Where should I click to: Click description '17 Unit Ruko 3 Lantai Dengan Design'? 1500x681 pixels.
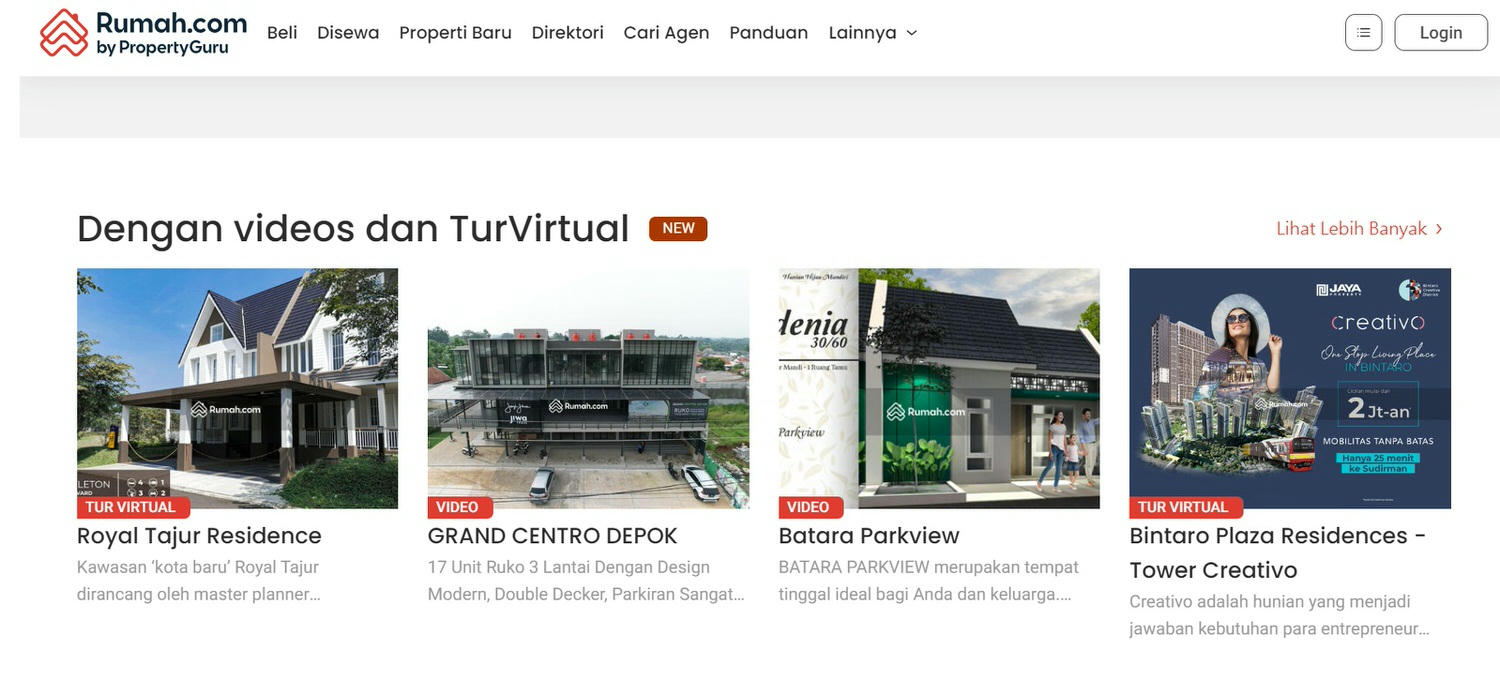click(x=569, y=567)
